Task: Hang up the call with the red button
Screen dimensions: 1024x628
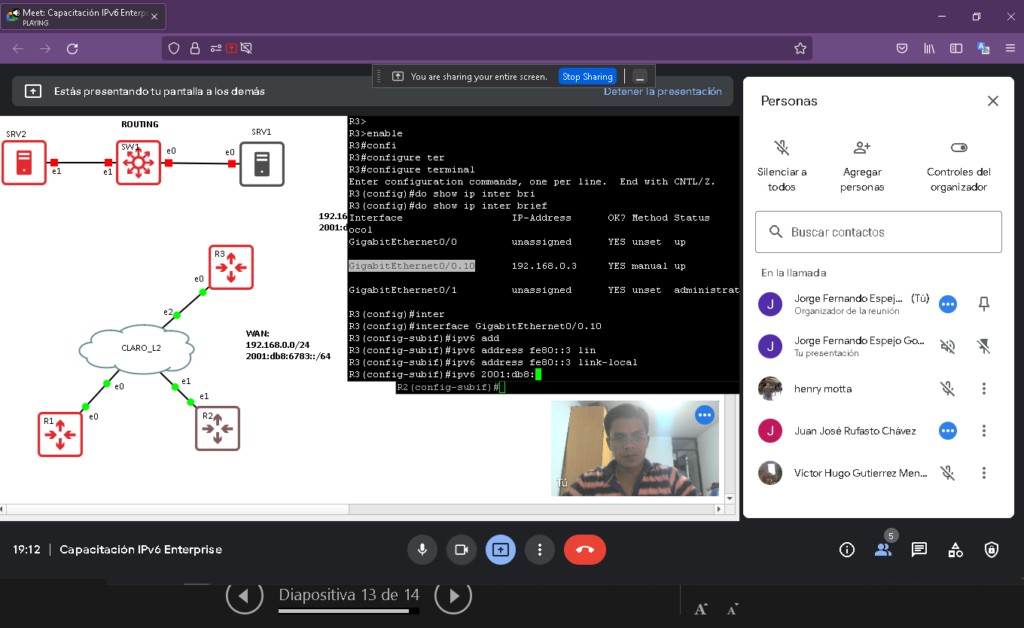Action: coord(585,549)
